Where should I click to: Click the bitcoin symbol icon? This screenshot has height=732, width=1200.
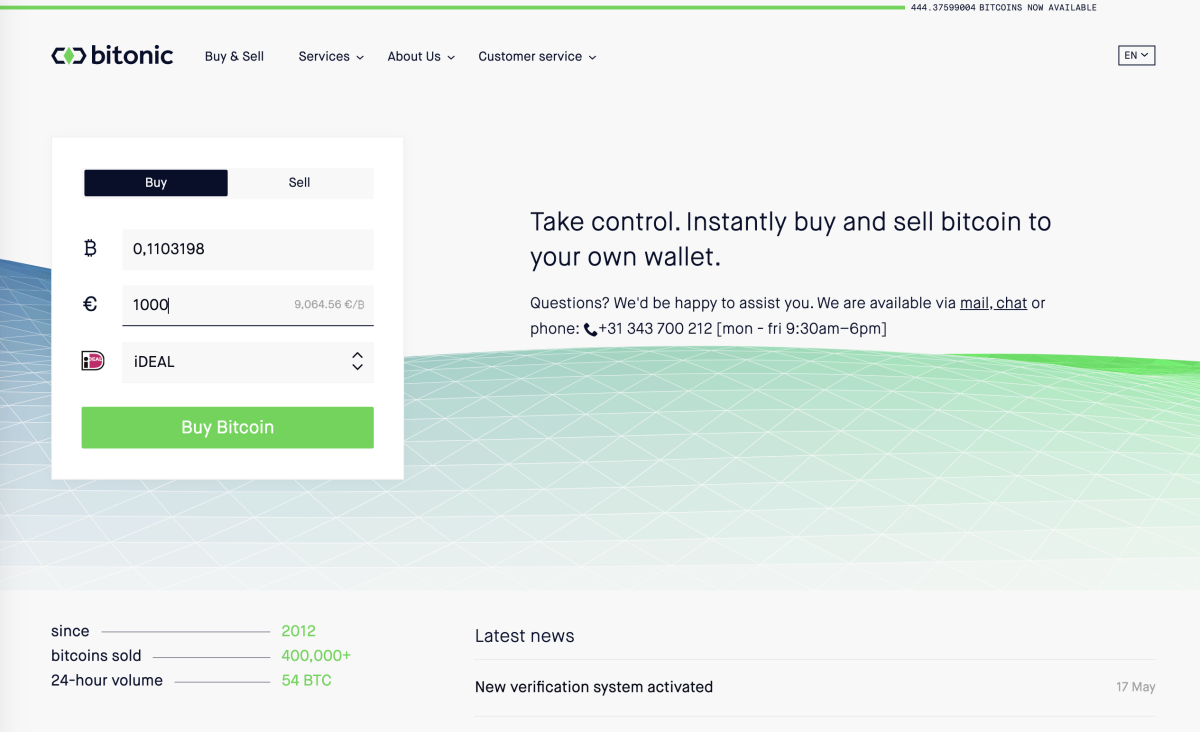point(90,249)
